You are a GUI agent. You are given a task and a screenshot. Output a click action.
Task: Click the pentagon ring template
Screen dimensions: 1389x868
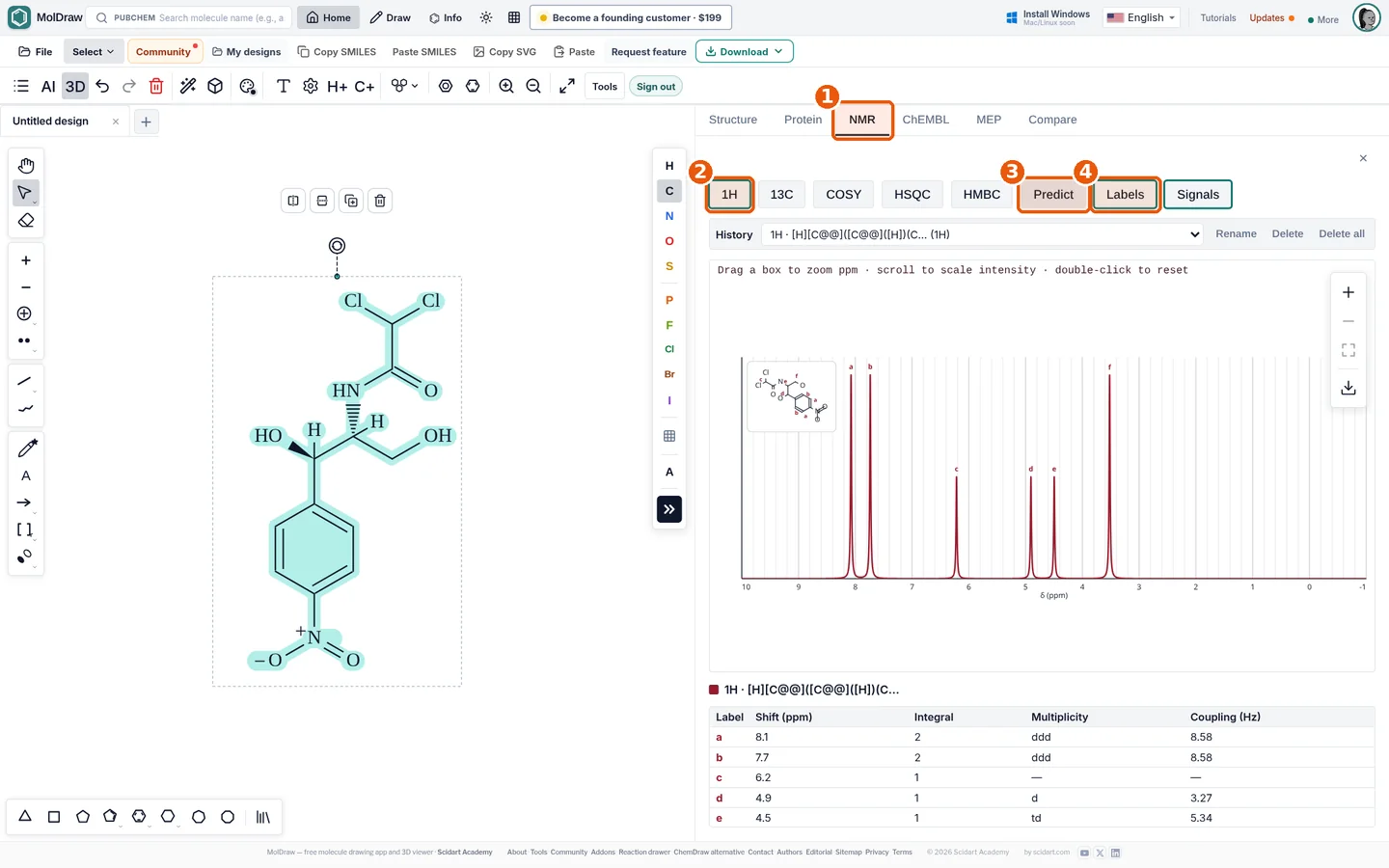coord(83,817)
